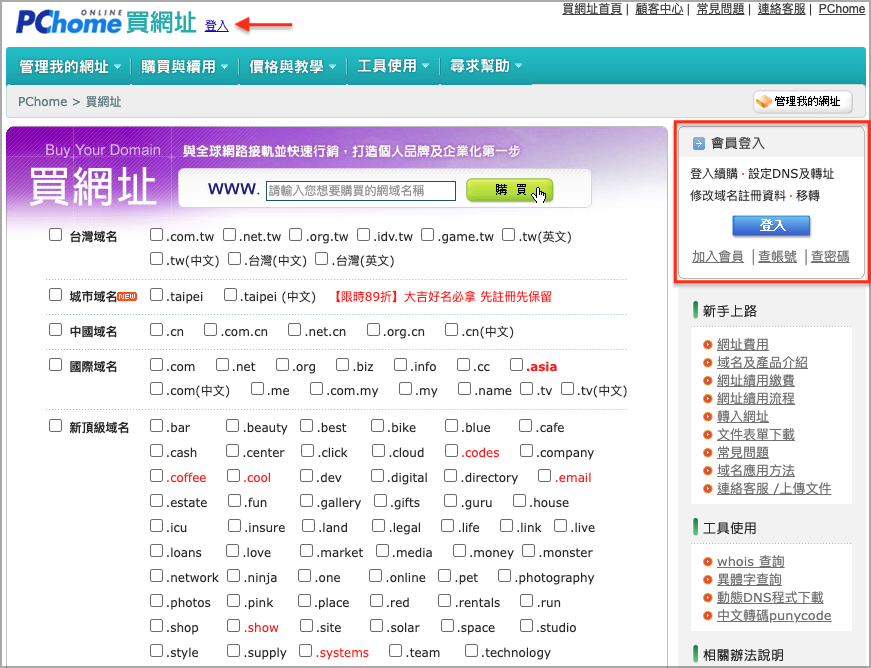Screen dimensions: 871x668
Task: Open the 查密碼 link
Action: [x=830, y=257]
